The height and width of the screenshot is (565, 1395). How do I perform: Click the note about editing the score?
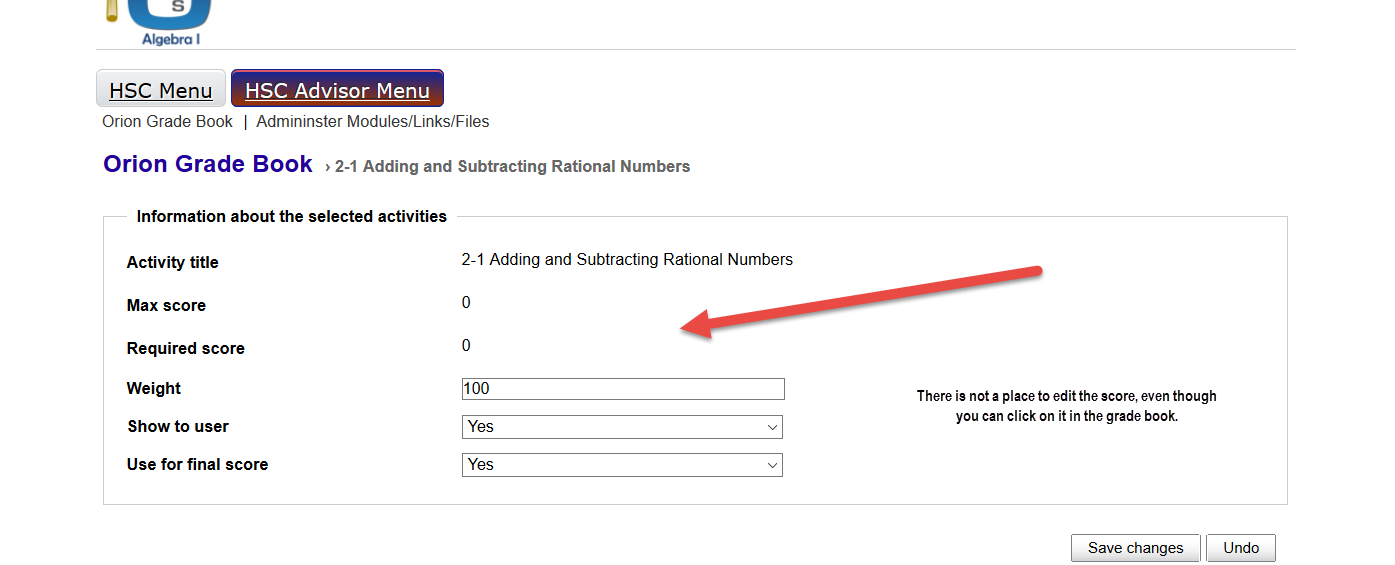(1066, 406)
